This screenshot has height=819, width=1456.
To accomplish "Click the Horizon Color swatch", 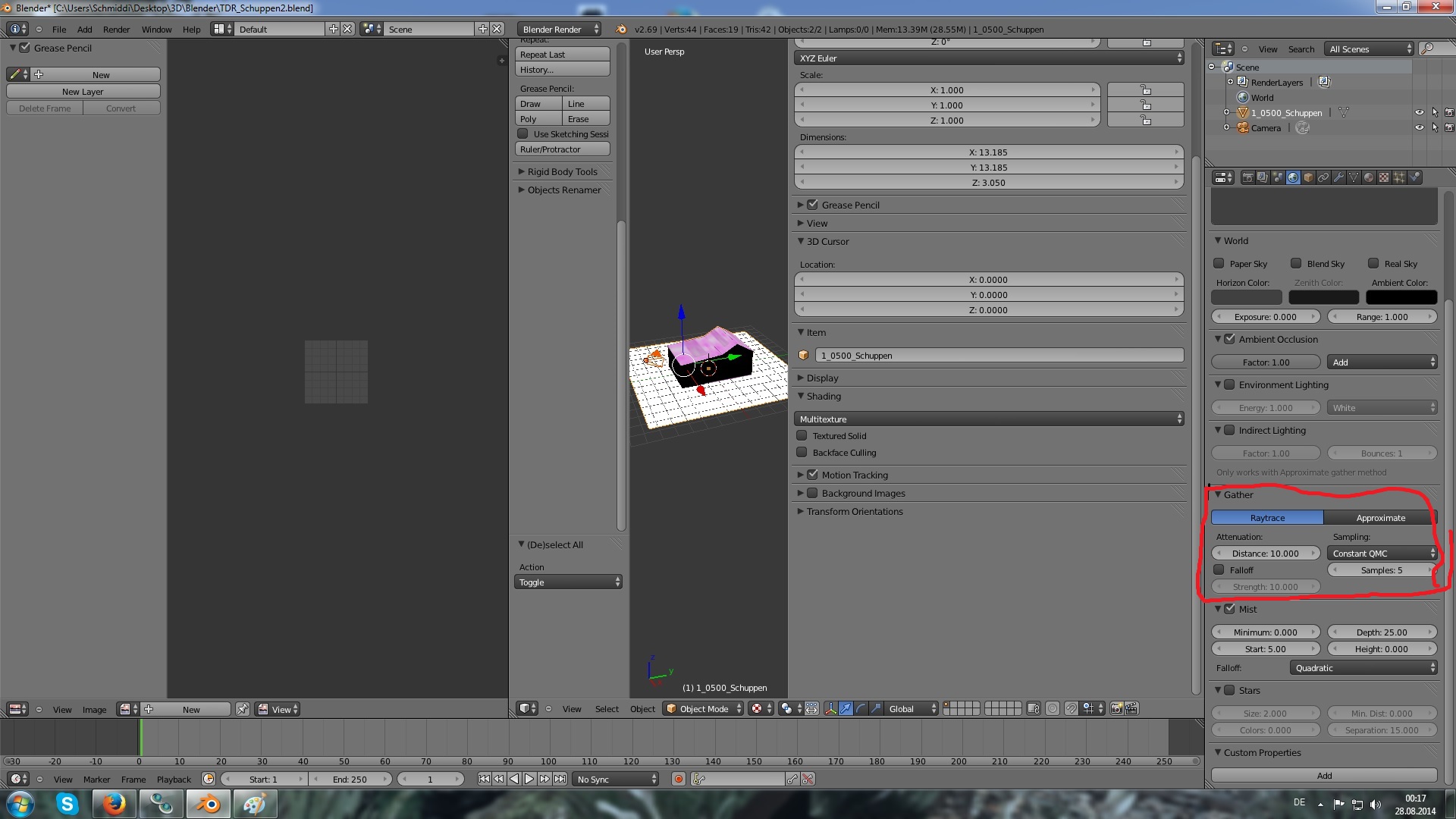I will (1246, 297).
